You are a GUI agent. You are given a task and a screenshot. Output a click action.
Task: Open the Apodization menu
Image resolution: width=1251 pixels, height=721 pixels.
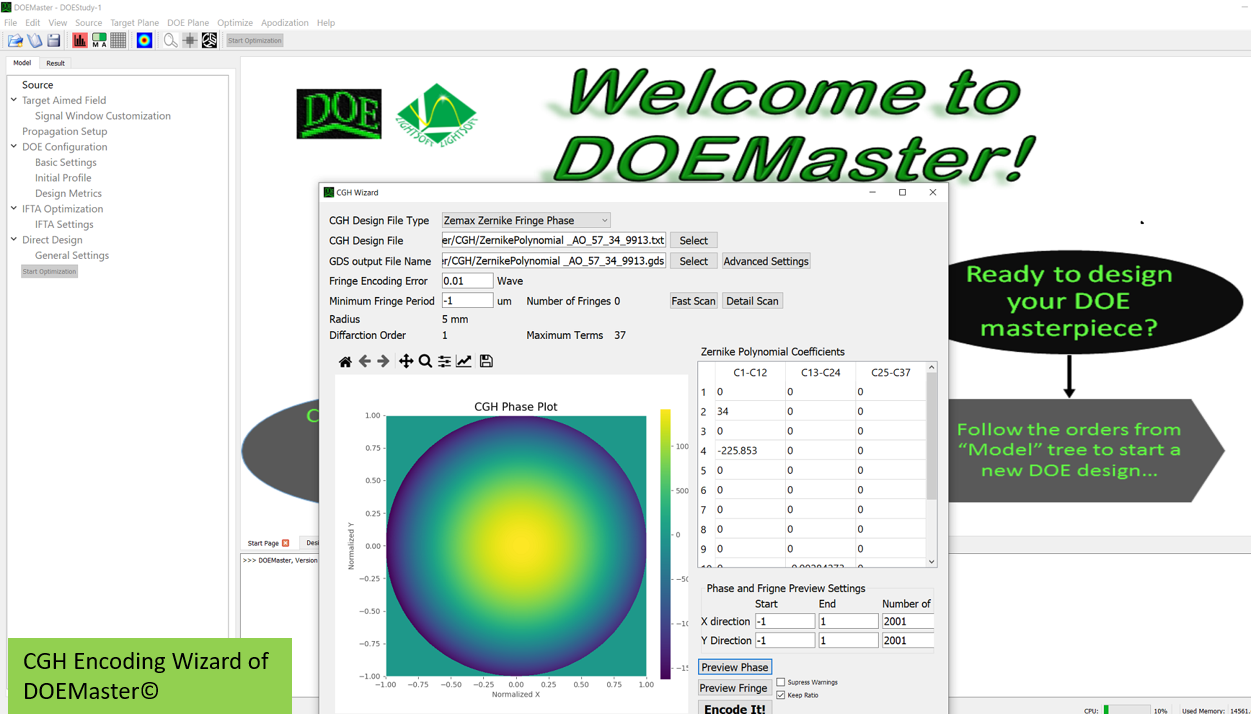pos(284,22)
